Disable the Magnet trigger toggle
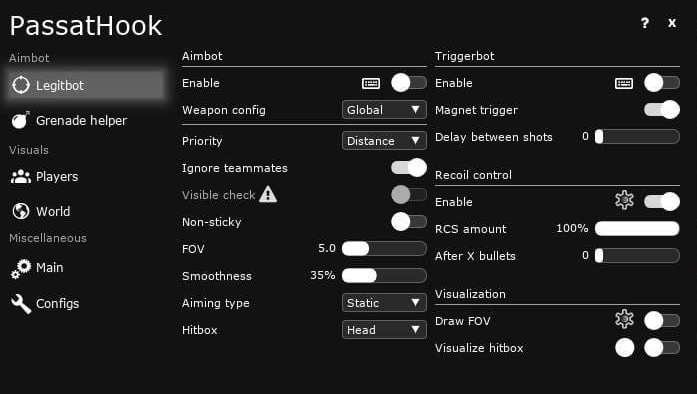697x394 pixels. coord(662,109)
